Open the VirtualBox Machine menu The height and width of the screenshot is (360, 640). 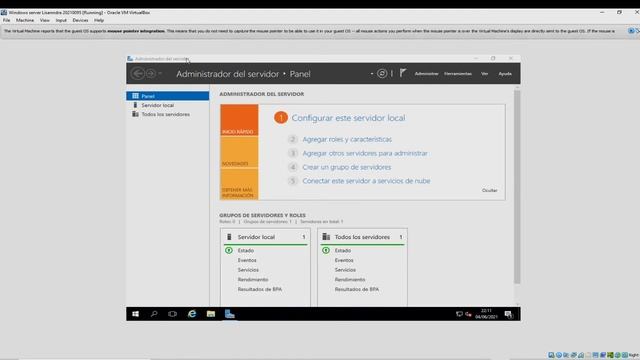25,20
